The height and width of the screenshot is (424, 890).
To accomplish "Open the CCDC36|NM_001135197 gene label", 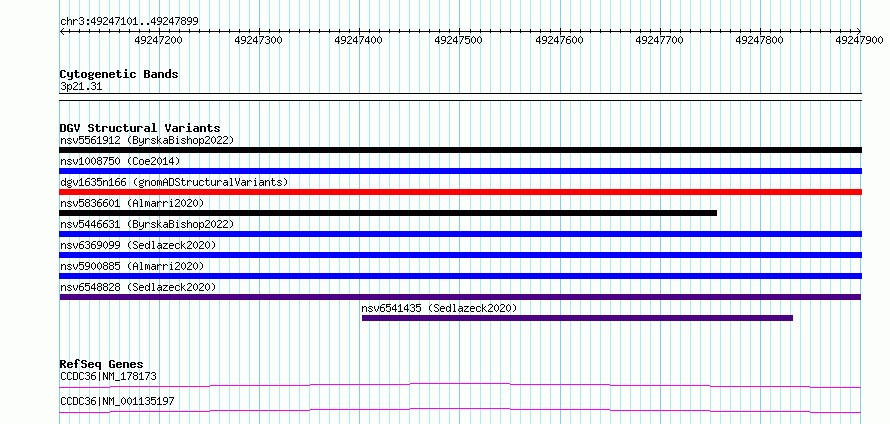I will [x=117, y=401].
